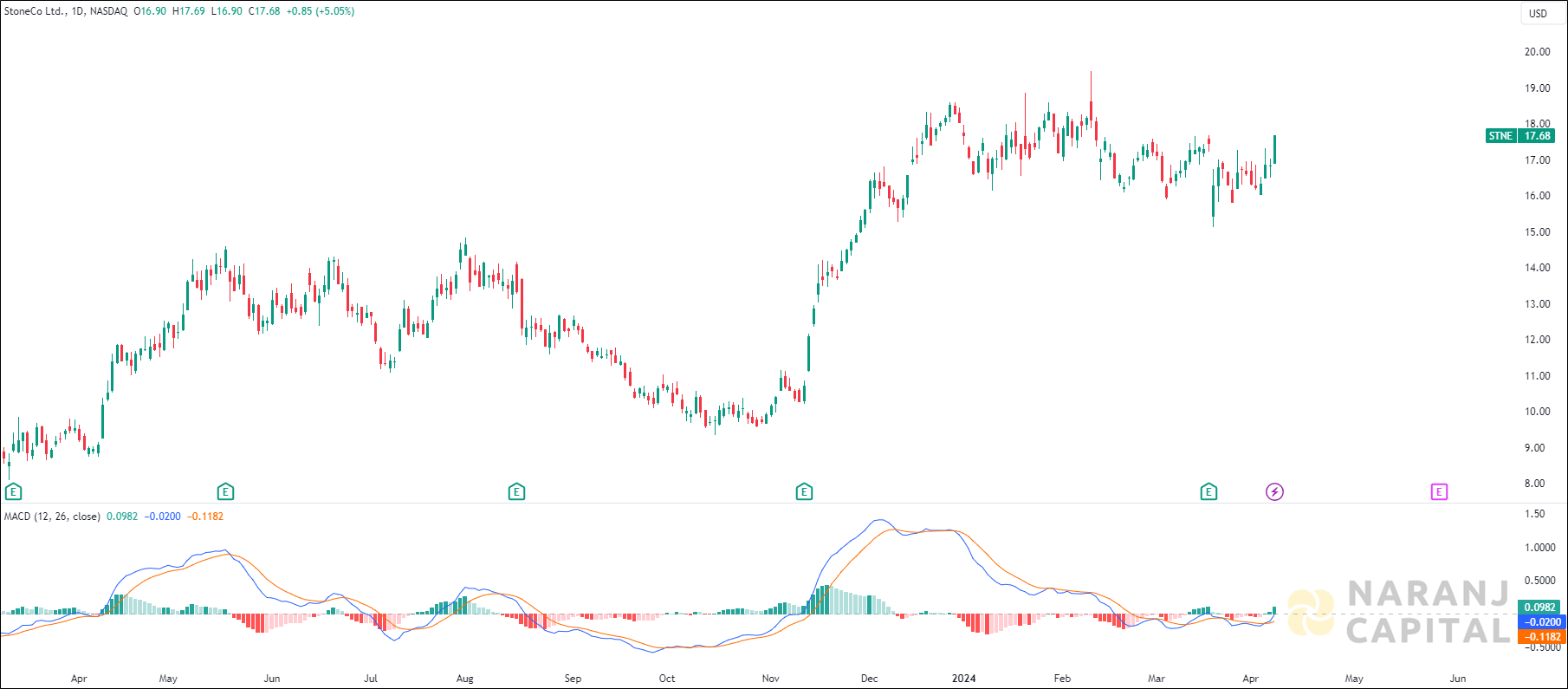Click the August 2023 earnings E icon
The image size is (1568, 689).
[x=516, y=492]
